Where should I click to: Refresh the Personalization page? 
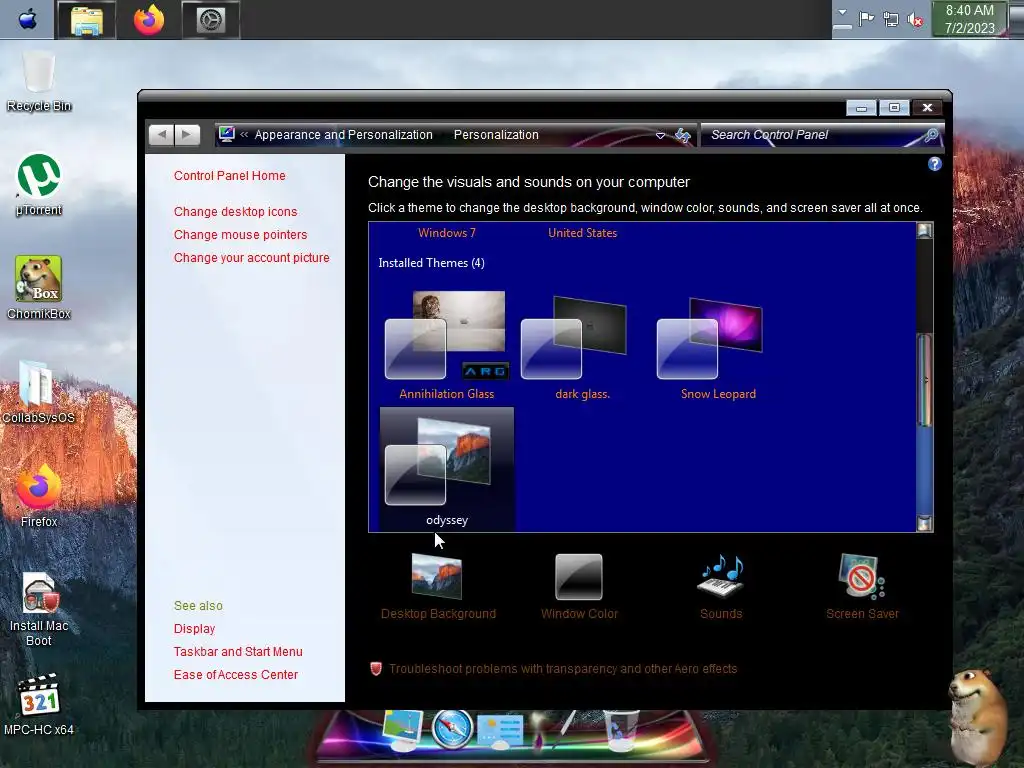click(682, 135)
